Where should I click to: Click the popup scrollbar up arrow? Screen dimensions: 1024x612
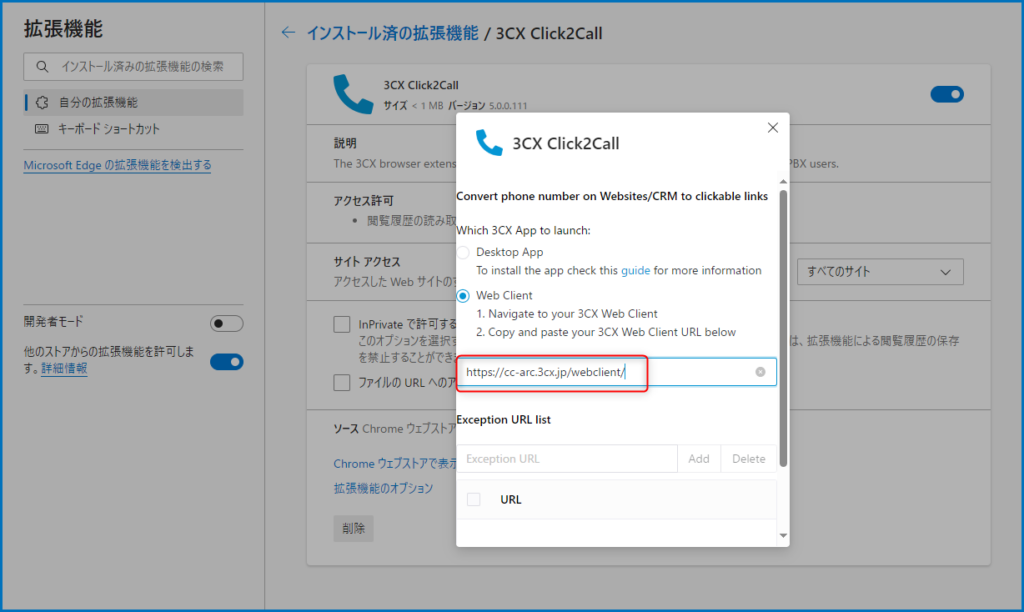tap(783, 182)
